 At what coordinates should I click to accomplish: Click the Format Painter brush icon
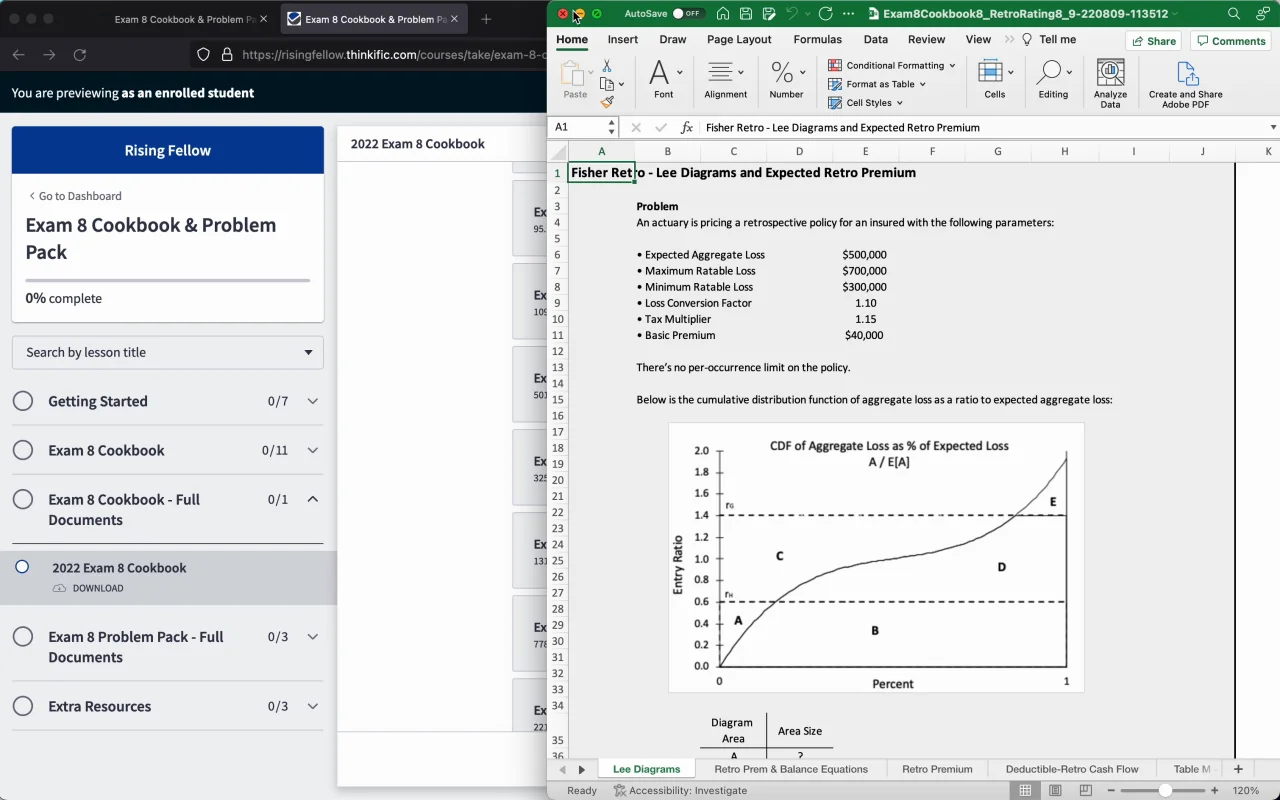[x=607, y=102]
